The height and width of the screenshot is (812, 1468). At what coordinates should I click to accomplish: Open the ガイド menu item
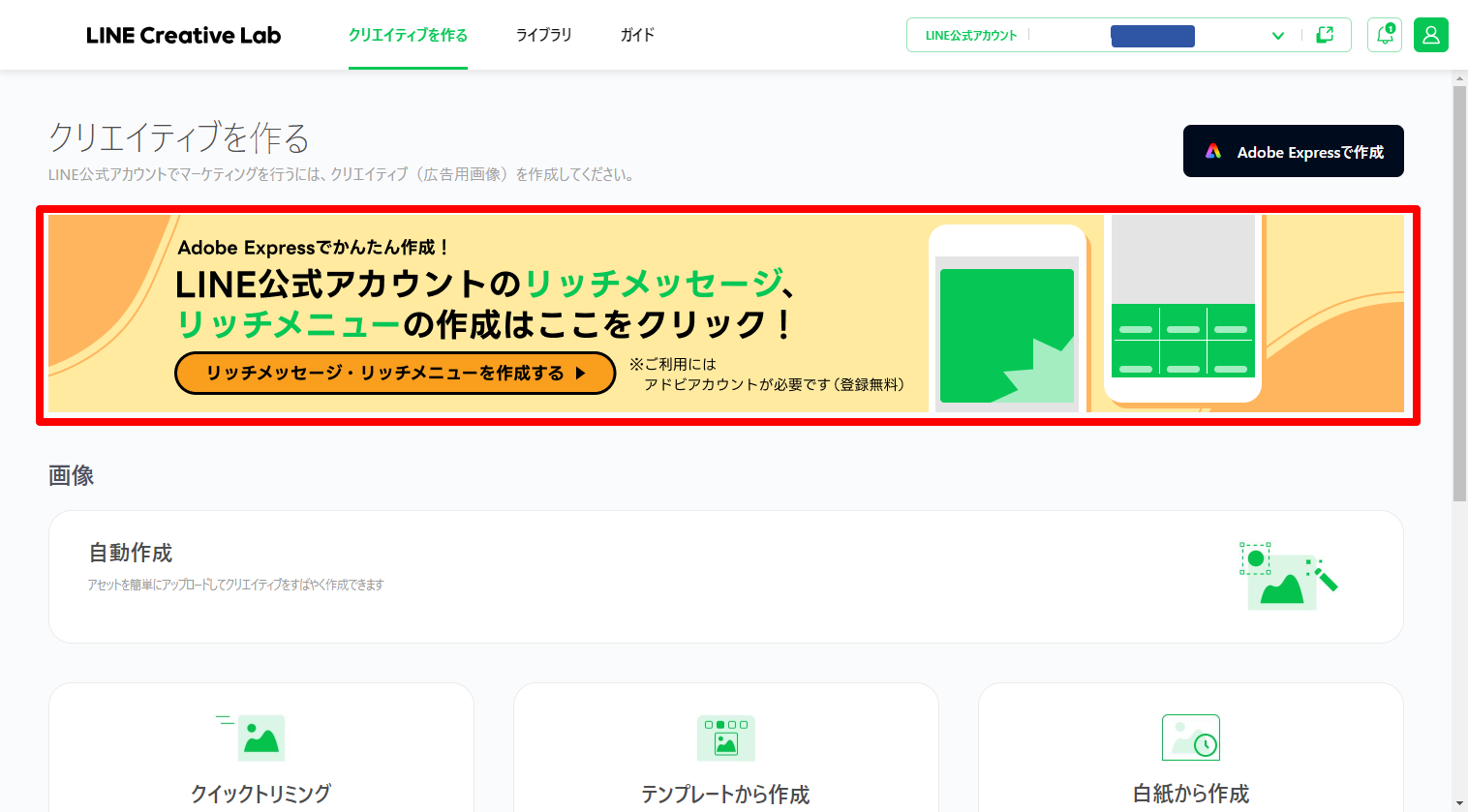click(636, 34)
